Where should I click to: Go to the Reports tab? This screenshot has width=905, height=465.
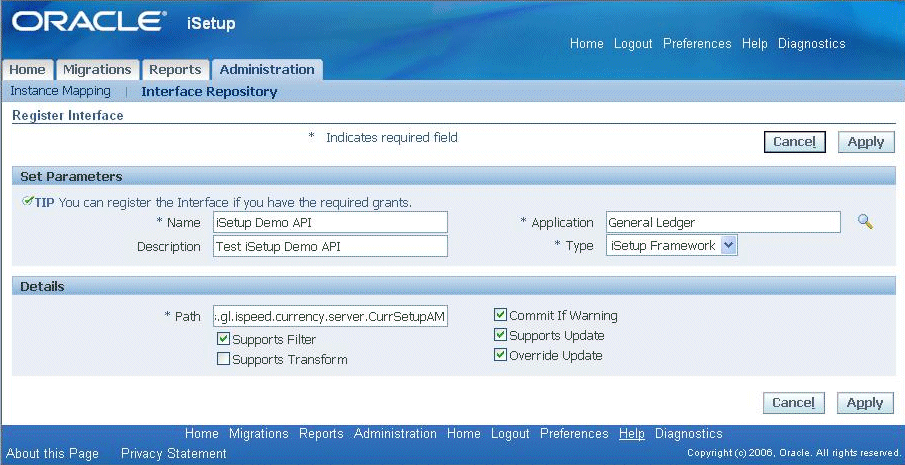tap(175, 70)
